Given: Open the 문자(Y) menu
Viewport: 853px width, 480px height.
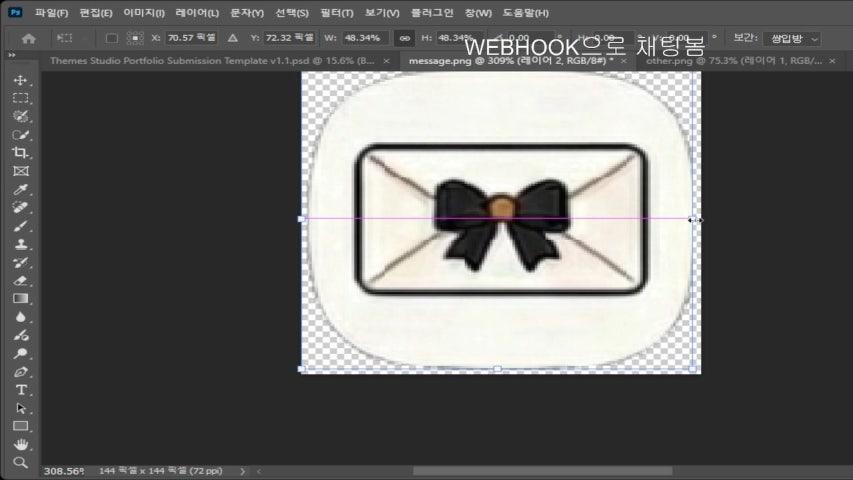Looking at the screenshot, I should coord(246,13).
